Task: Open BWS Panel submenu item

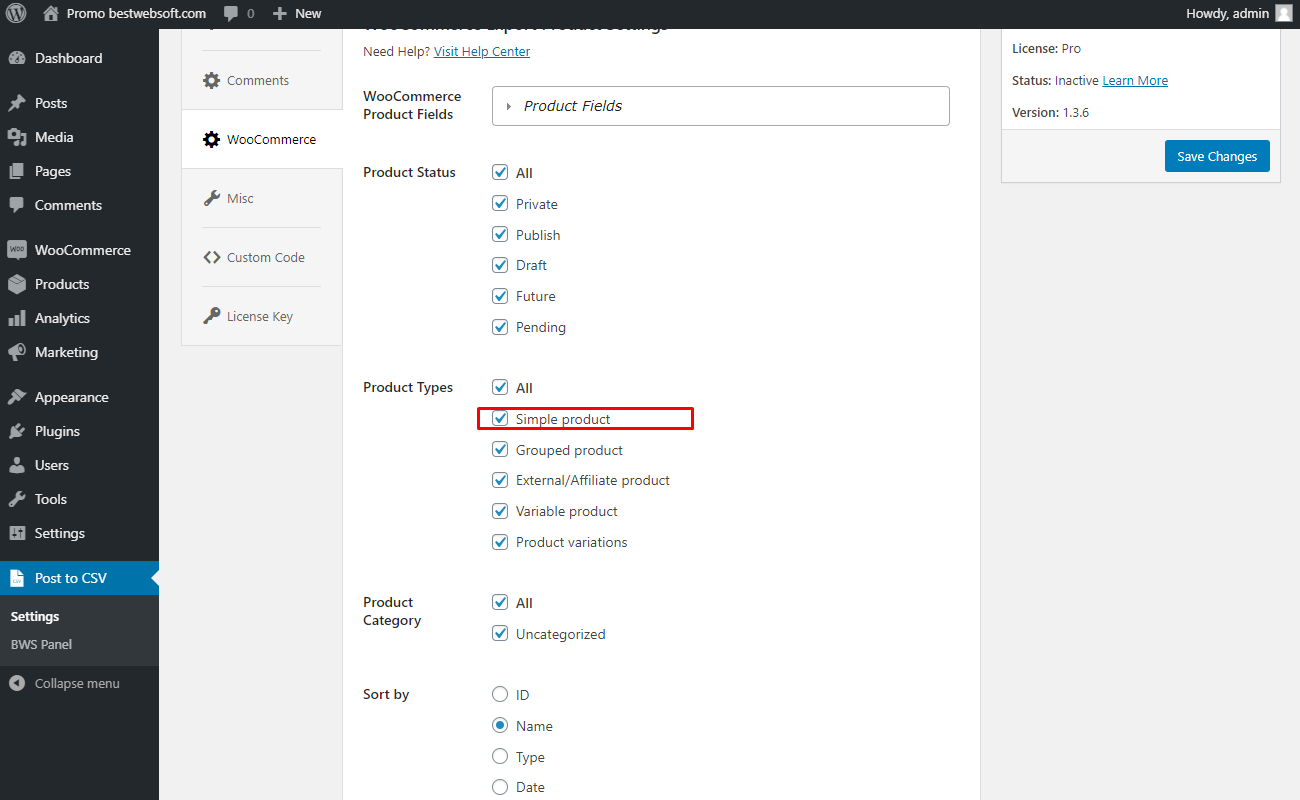Action: (x=41, y=644)
